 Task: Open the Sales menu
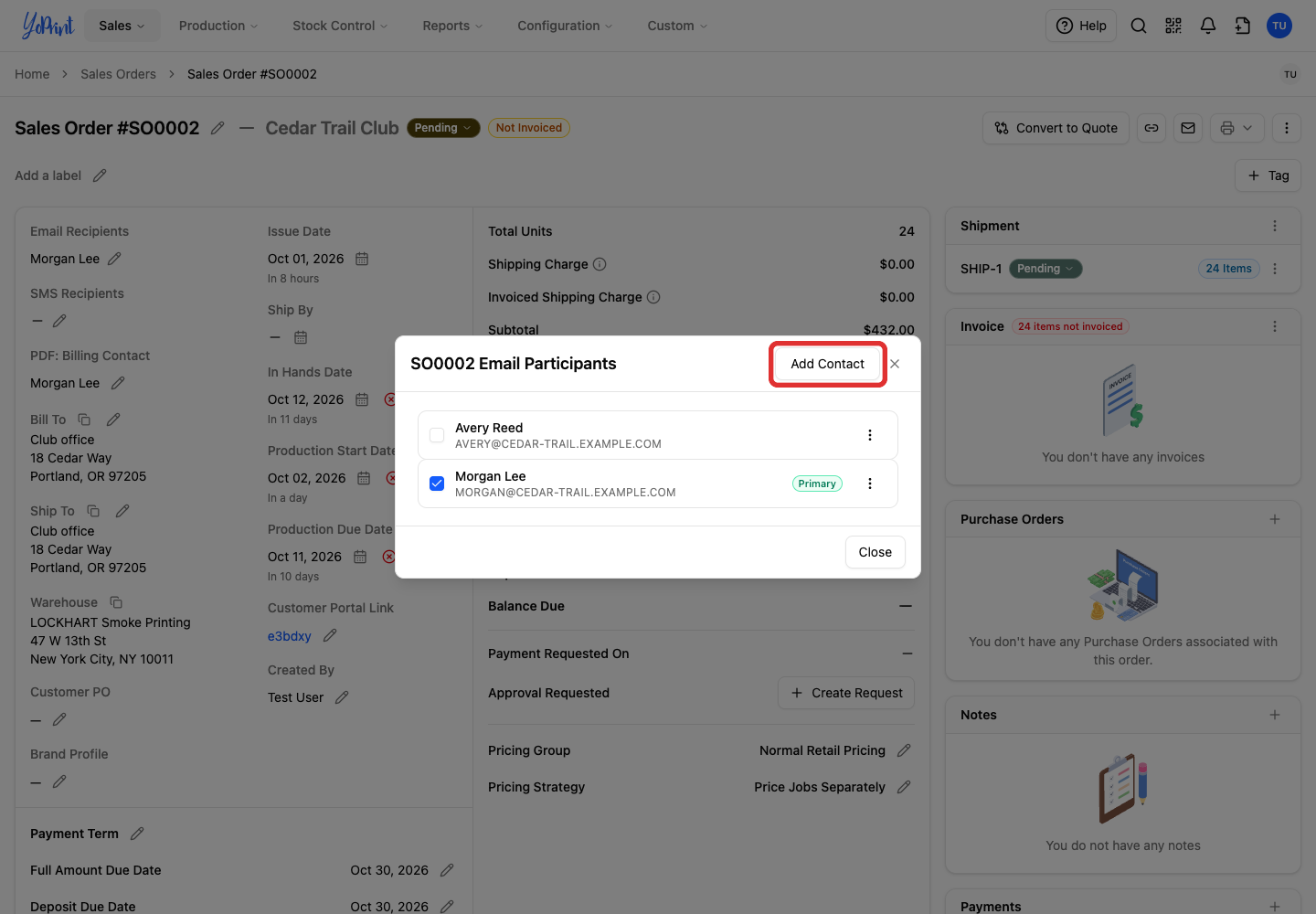pyautogui.click(x=122, y=26)
